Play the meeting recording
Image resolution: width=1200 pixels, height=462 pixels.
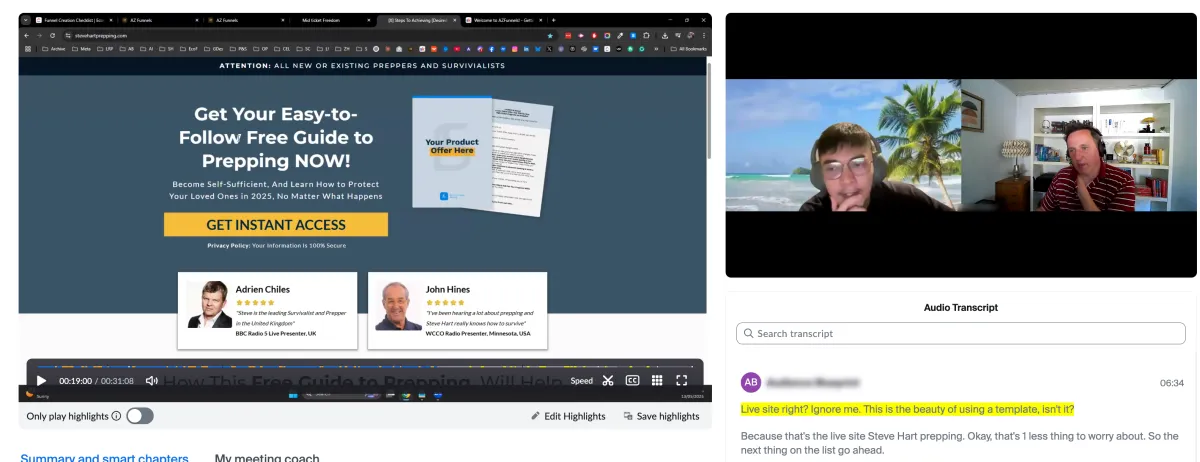click(41, 380)
